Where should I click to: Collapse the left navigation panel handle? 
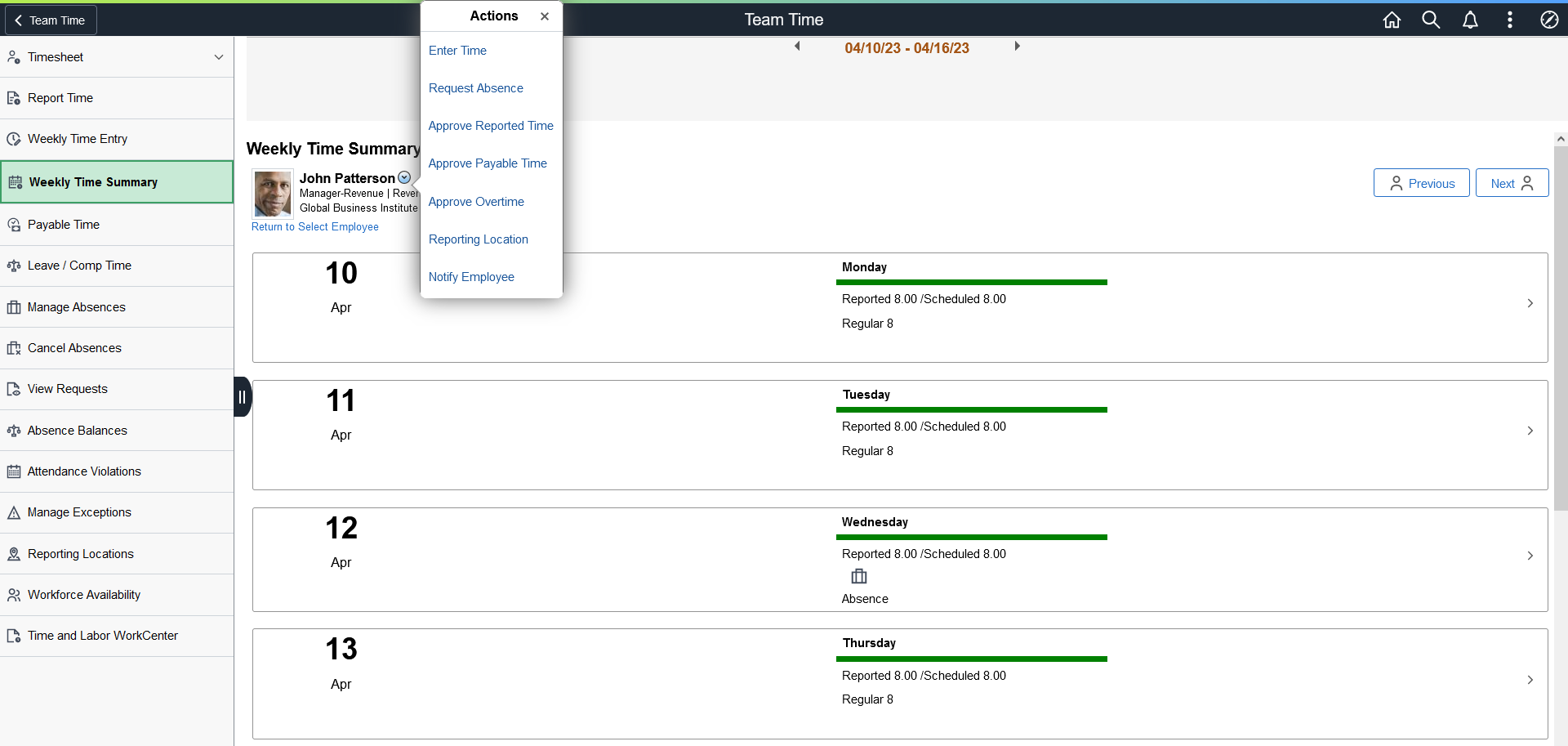pyautogui.click(x=243, y=397)
